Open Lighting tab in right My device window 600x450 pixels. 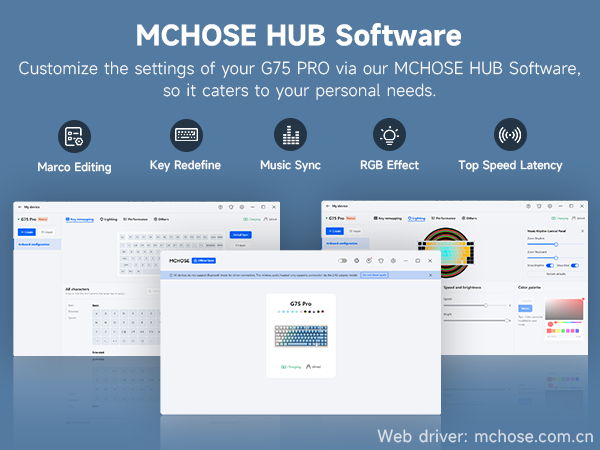pos(417,218)
